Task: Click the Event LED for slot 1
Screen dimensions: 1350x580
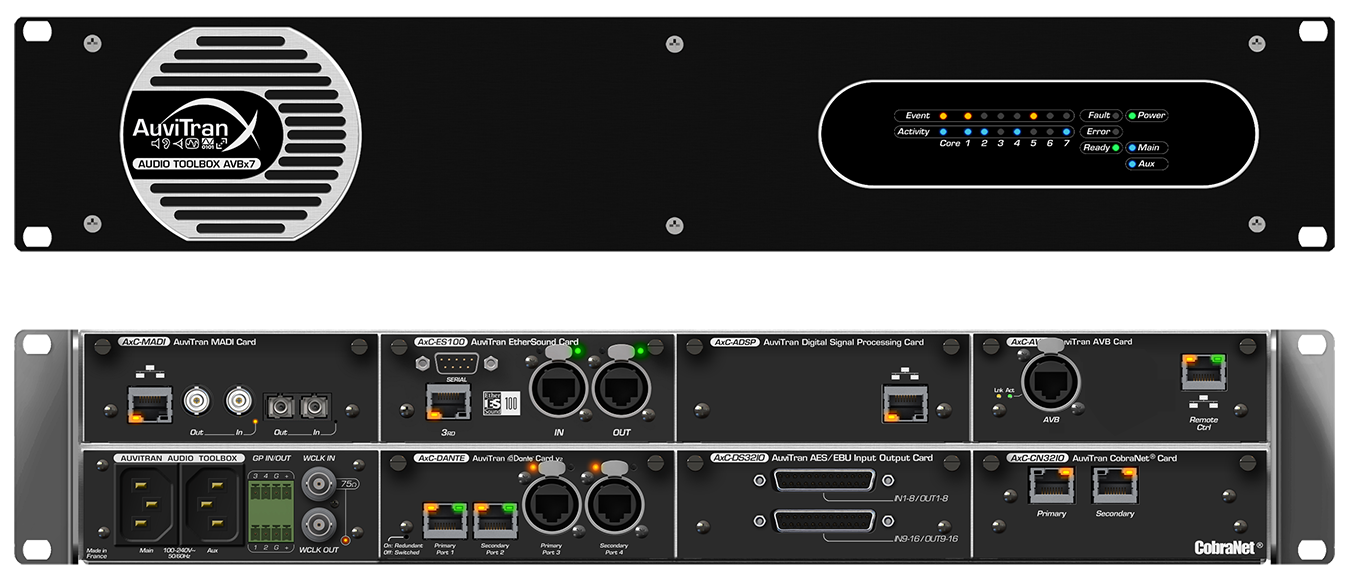Action: pyautogui.click(x=967, y=116)
